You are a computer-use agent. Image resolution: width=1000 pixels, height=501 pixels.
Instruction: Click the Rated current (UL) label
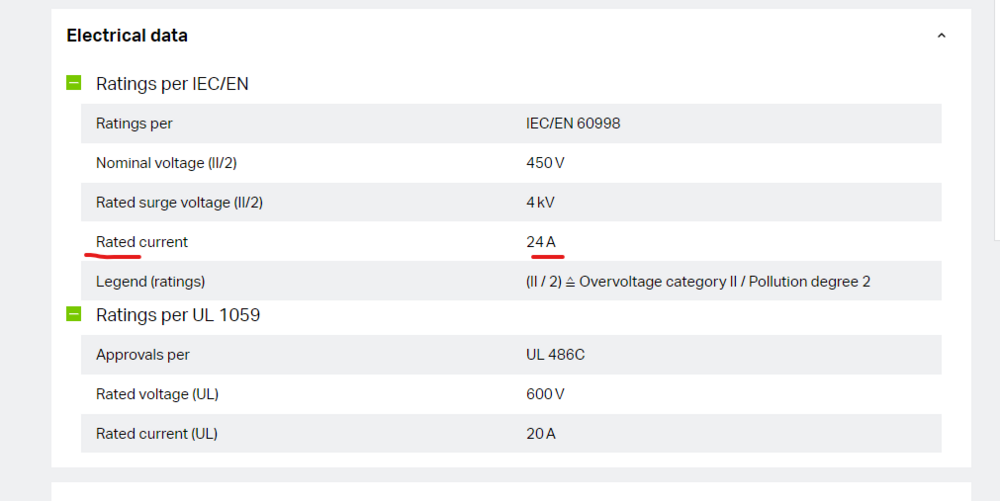[x=156, y=434]
